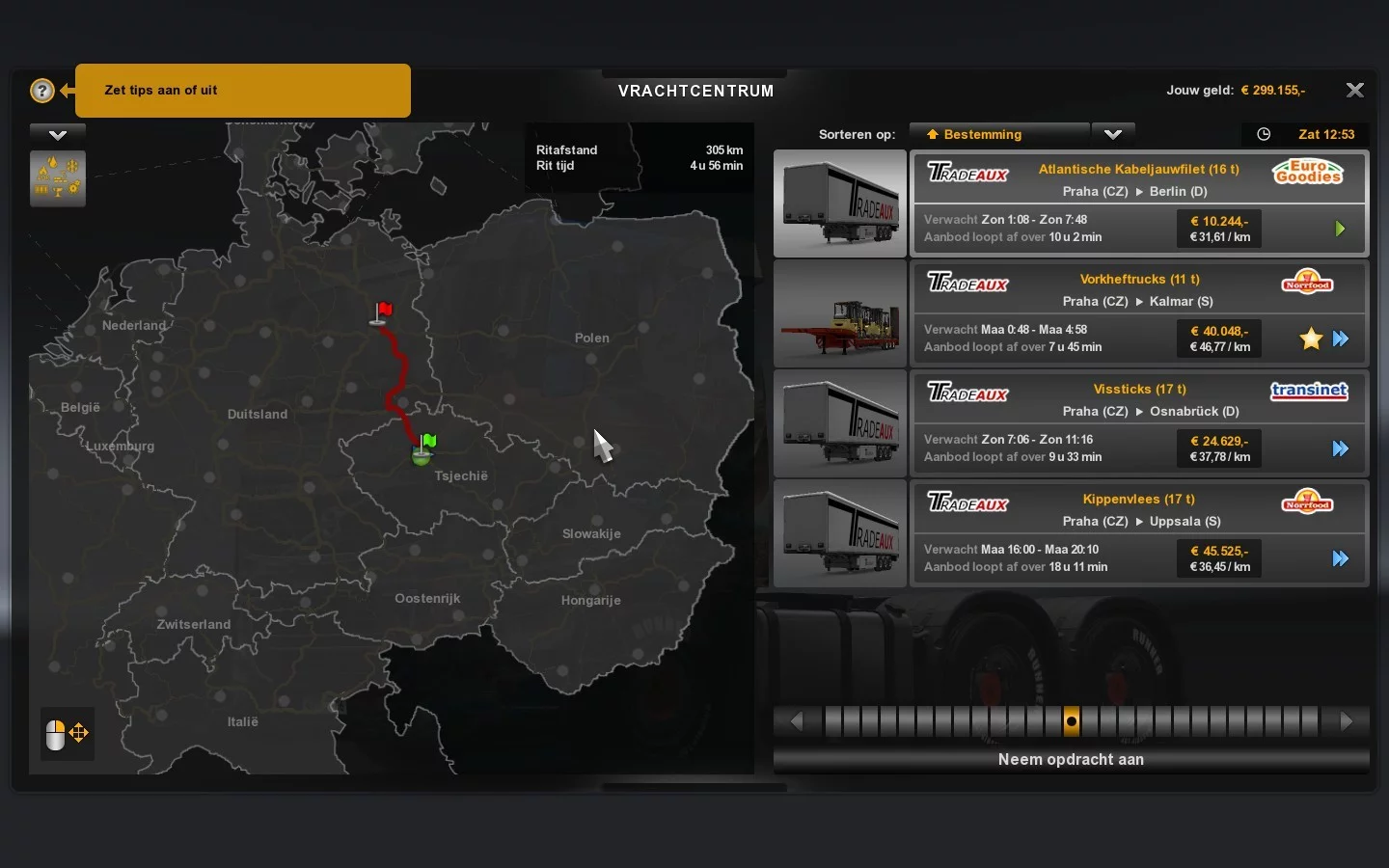Click the 'Duitsland' label on the map

pyautogui.click(x=258, y=415)
